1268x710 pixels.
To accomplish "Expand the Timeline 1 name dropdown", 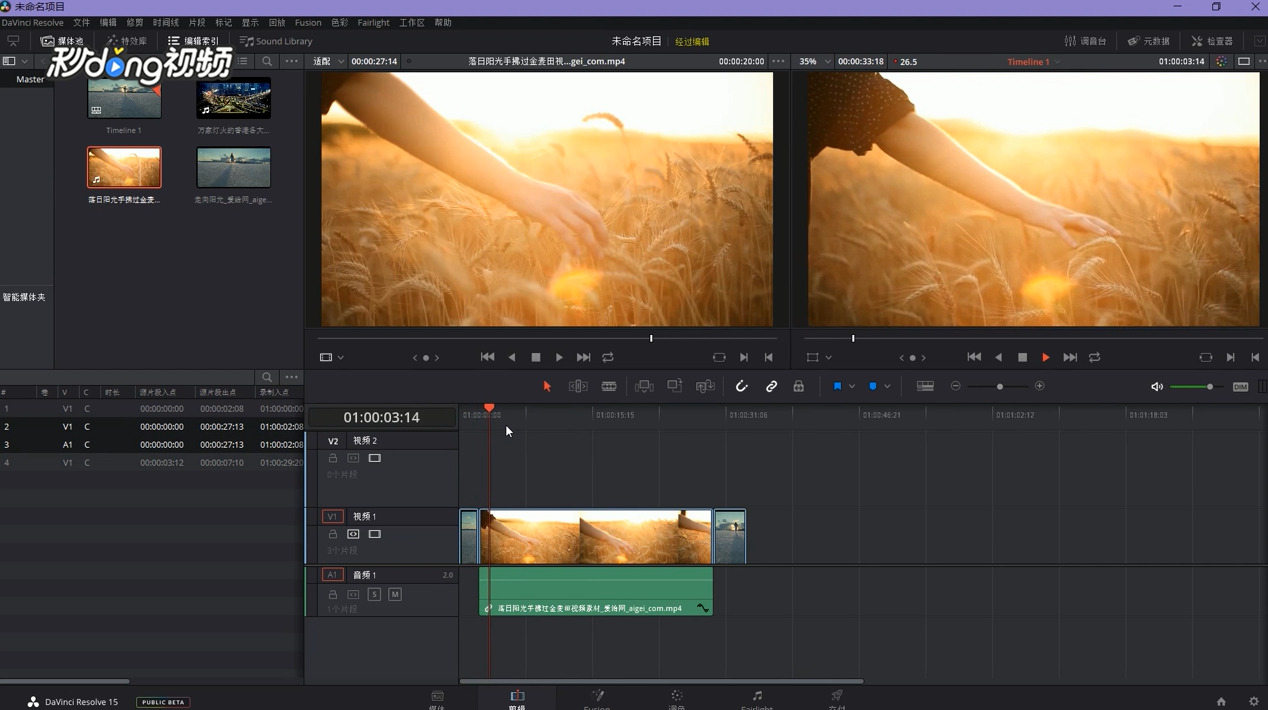I will coord(1058,62).
